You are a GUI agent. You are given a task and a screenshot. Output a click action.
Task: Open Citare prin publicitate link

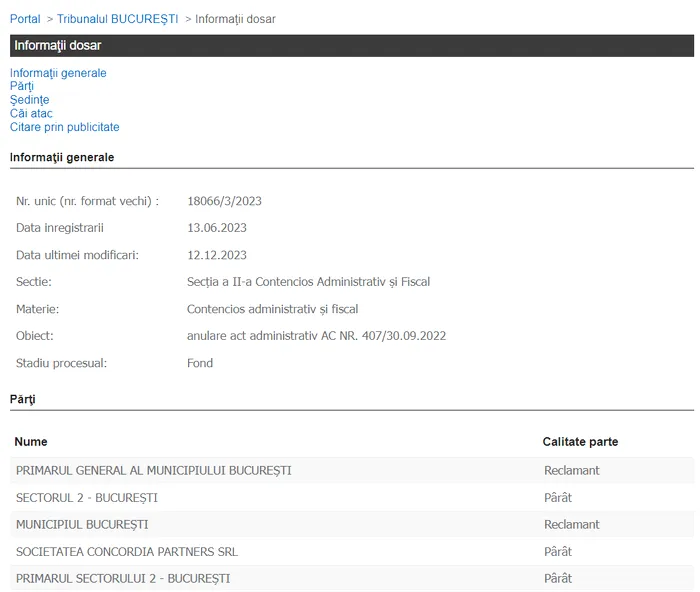pyautogui.click(x=65, y=127)
